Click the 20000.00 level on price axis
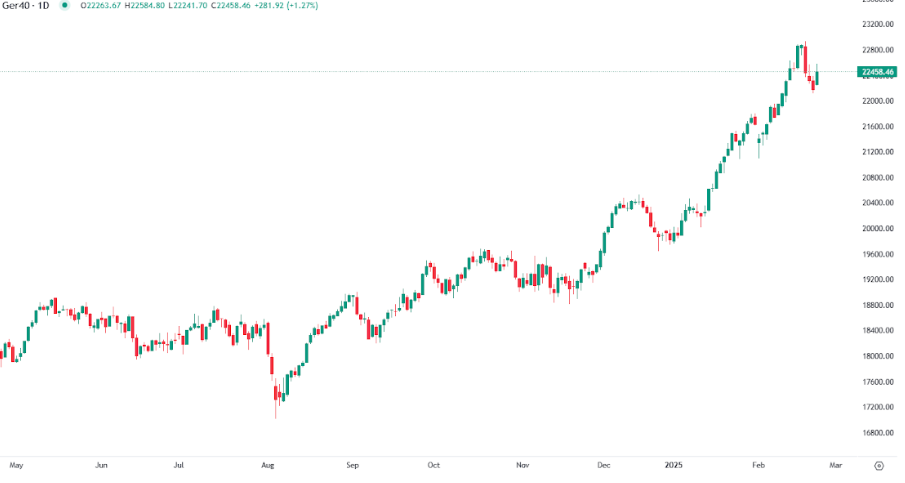The height and width of the screenshot is (483, 905). [875, 228]
